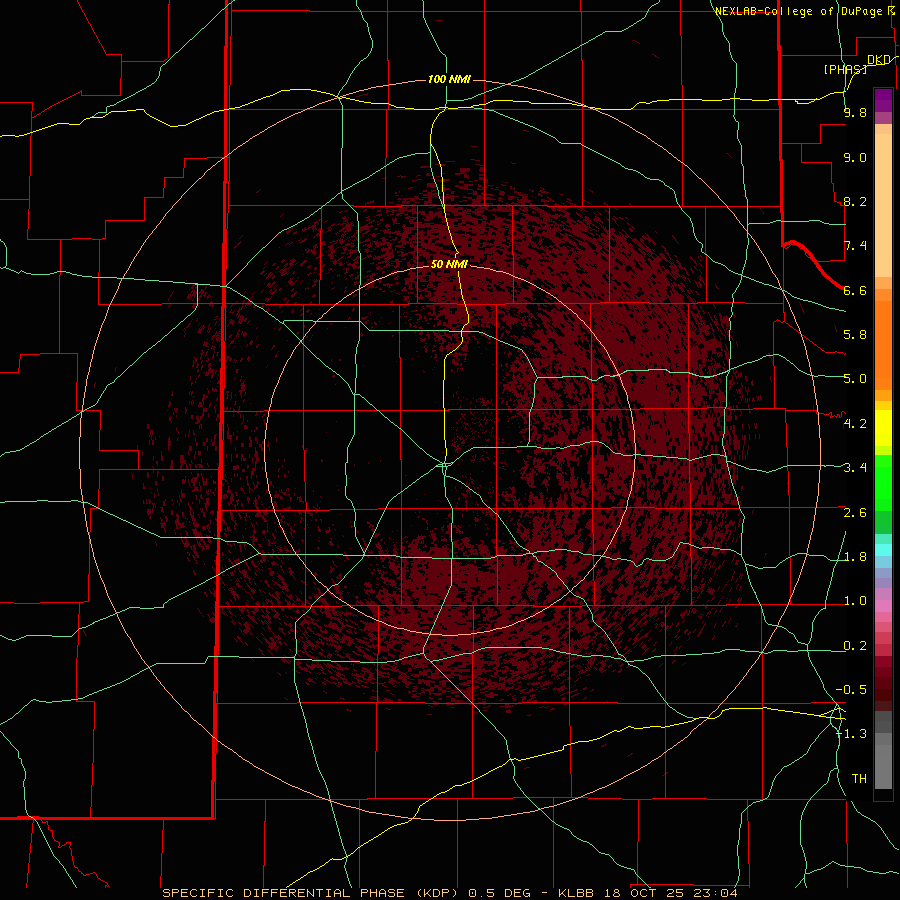Click the [PHAS] units label

coord(845,69)
